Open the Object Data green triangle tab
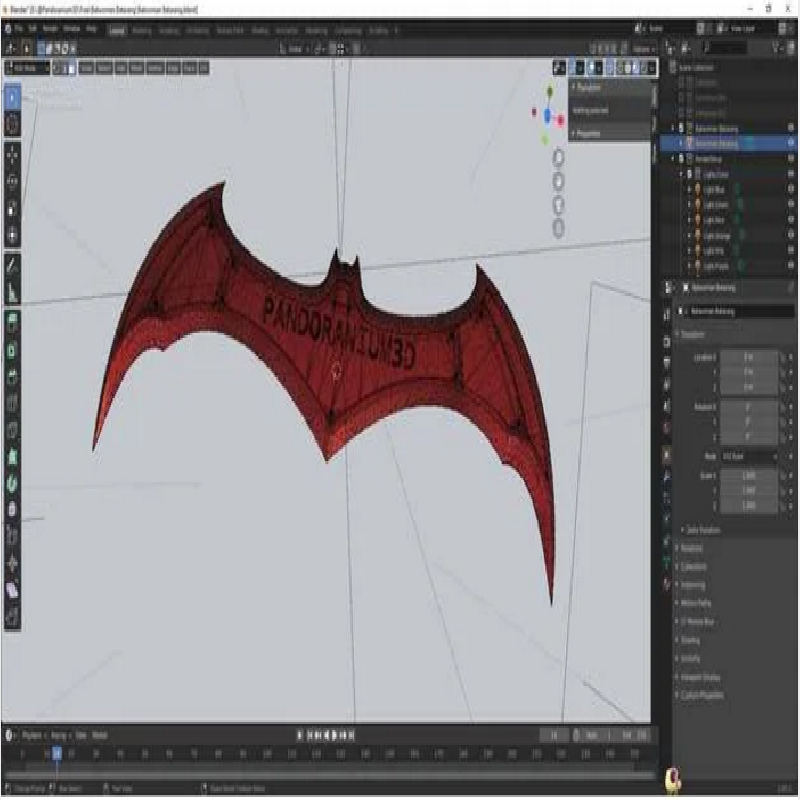Viewport: 800px width, 800px height. 667,563
